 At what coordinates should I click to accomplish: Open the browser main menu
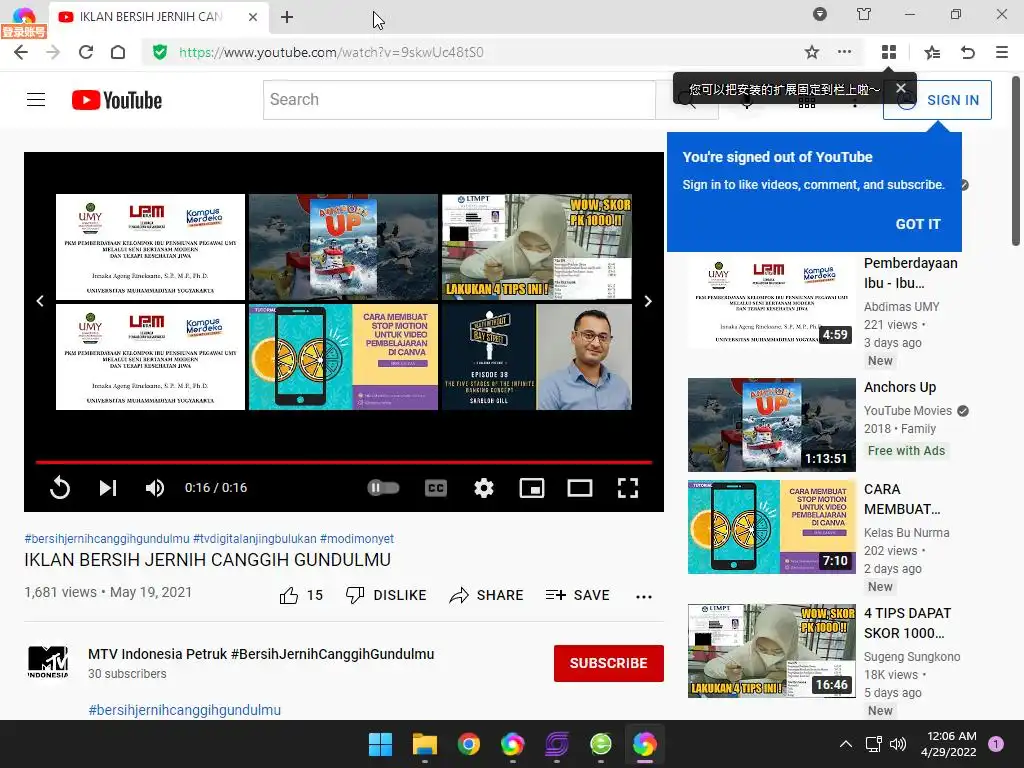pyautogui.click(x=1002, y=52)
